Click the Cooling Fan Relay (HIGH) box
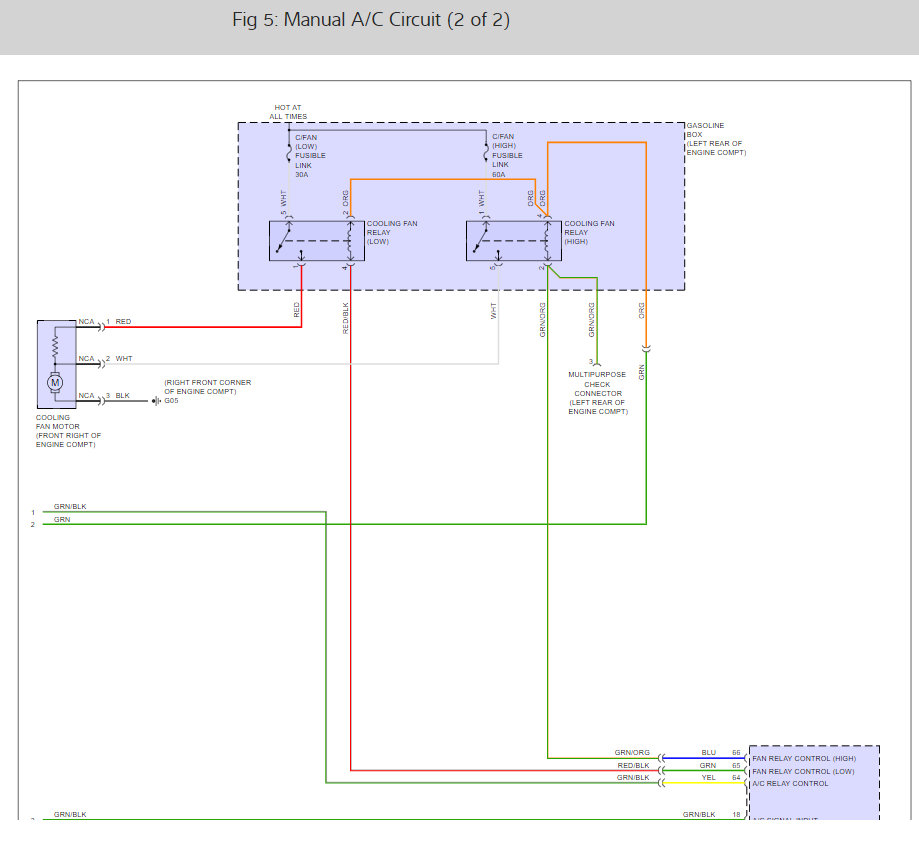The image size is (919, 841). point(513,241)
